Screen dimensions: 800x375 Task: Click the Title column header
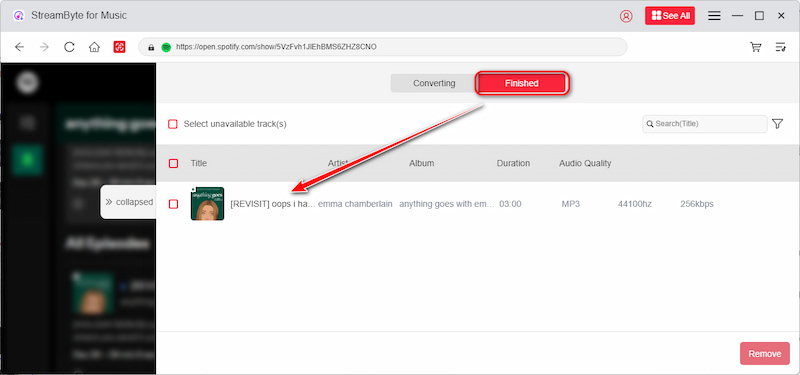pos(198,163)
